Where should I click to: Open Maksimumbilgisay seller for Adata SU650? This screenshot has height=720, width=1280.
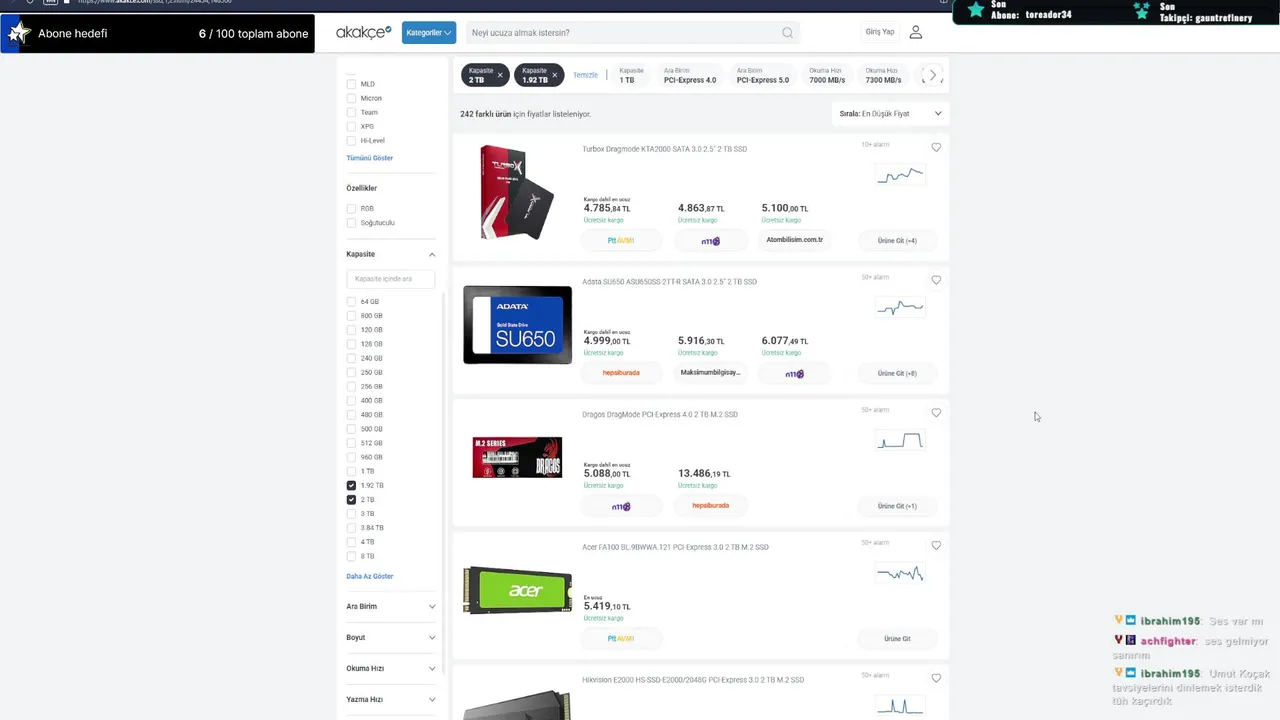[710, 373]
